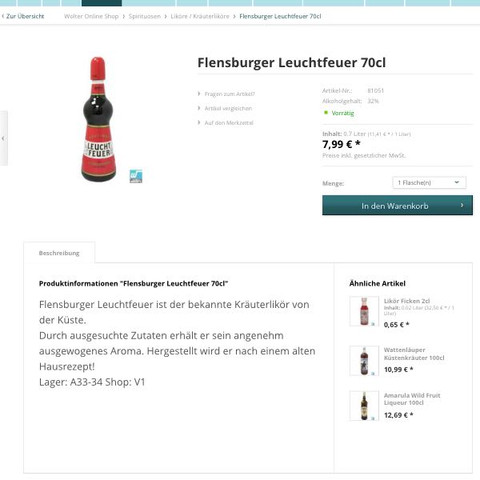Click the Wolter logo badge beside bottle
The height and width of the screenshot is (480, 480).
pyautogui.click(x=136, y=176)
